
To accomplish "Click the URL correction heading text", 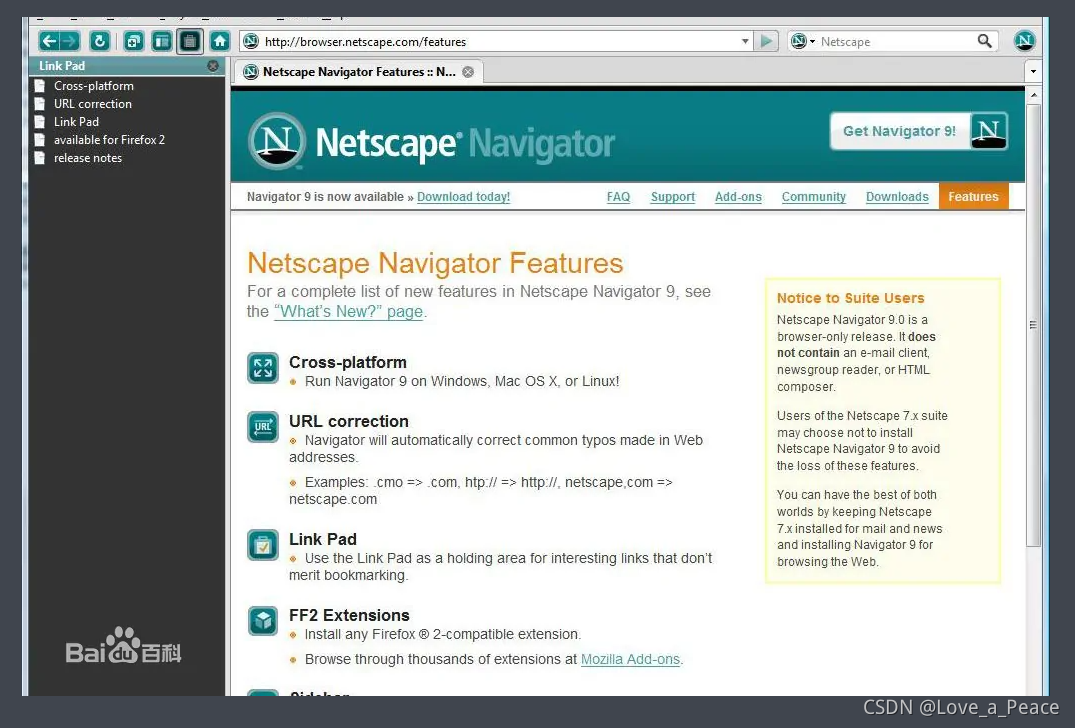I will tap(348, 421).
